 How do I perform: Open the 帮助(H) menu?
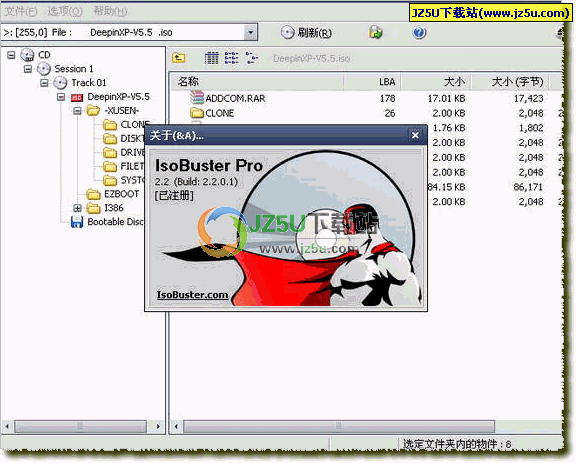110,11
